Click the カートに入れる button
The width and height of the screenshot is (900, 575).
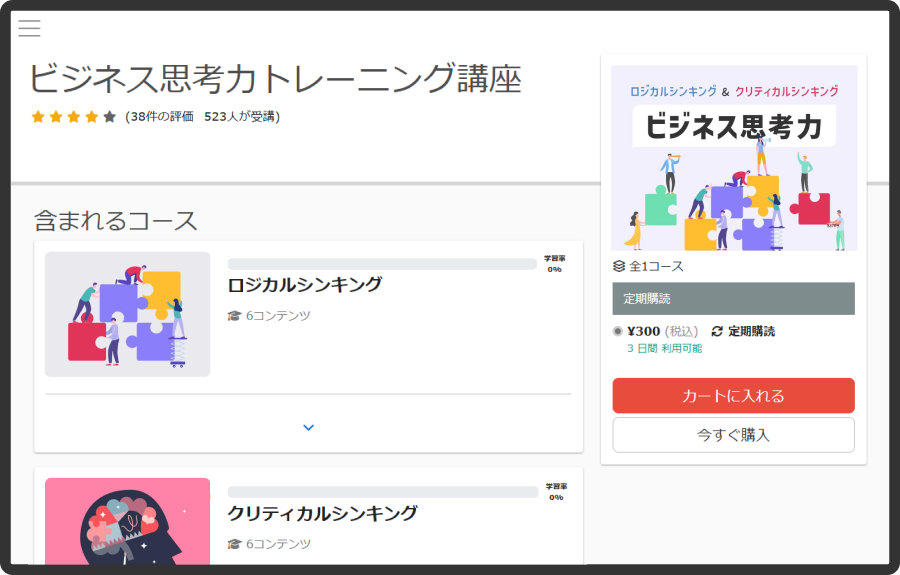click(734, 395)
